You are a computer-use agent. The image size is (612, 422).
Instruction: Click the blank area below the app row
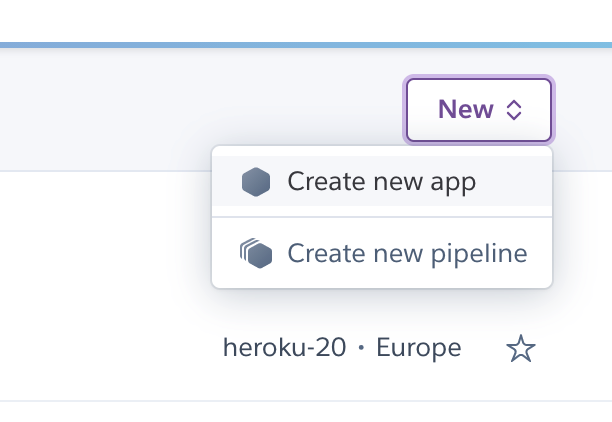pos(306,412)
